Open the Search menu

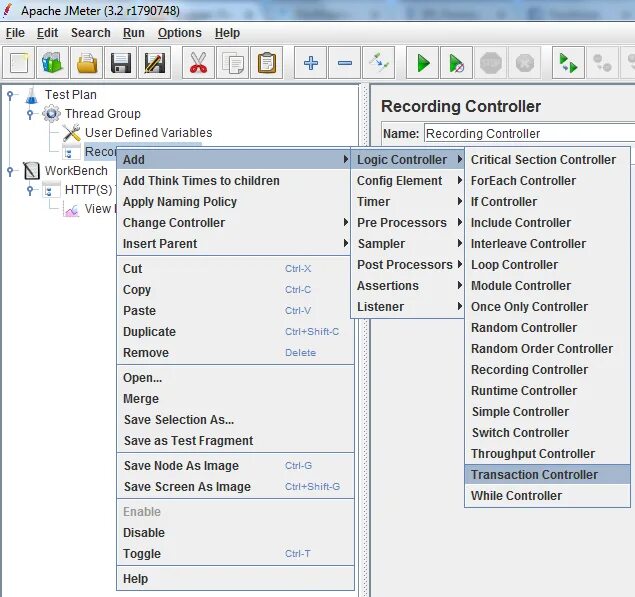click(91, 33)
